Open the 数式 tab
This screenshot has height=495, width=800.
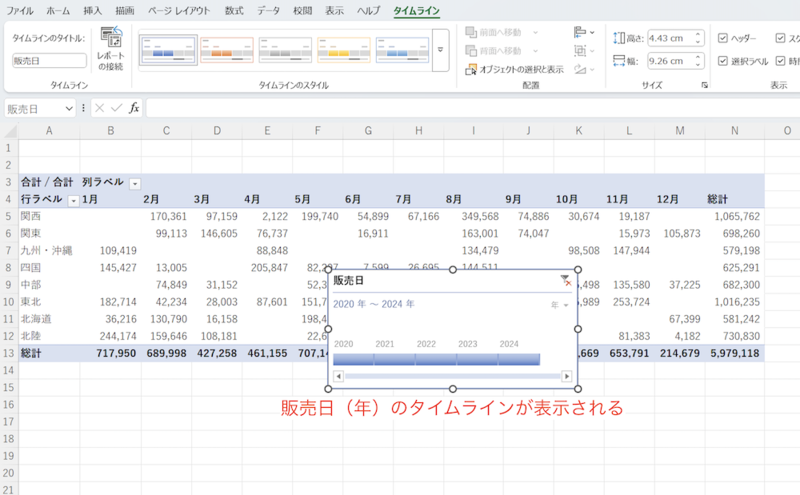point(234,11)
